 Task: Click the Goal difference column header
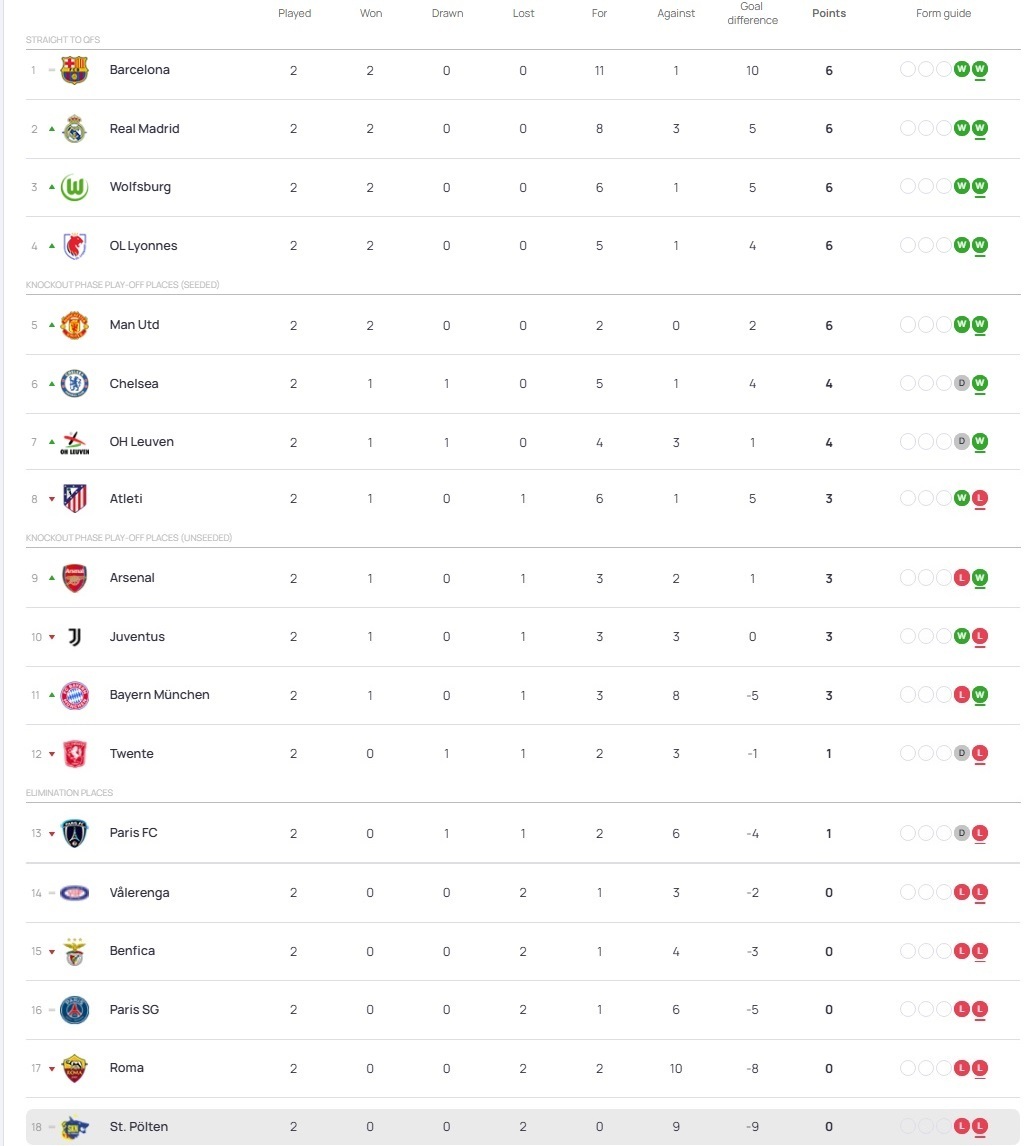(752, 13)
